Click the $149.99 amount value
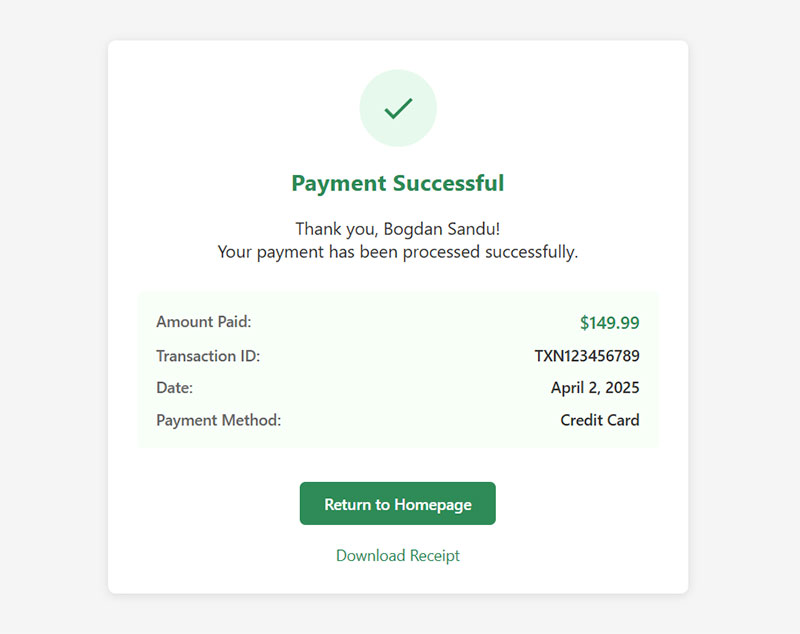The height and width of the screenshot is (634, 800). point(609,323)
